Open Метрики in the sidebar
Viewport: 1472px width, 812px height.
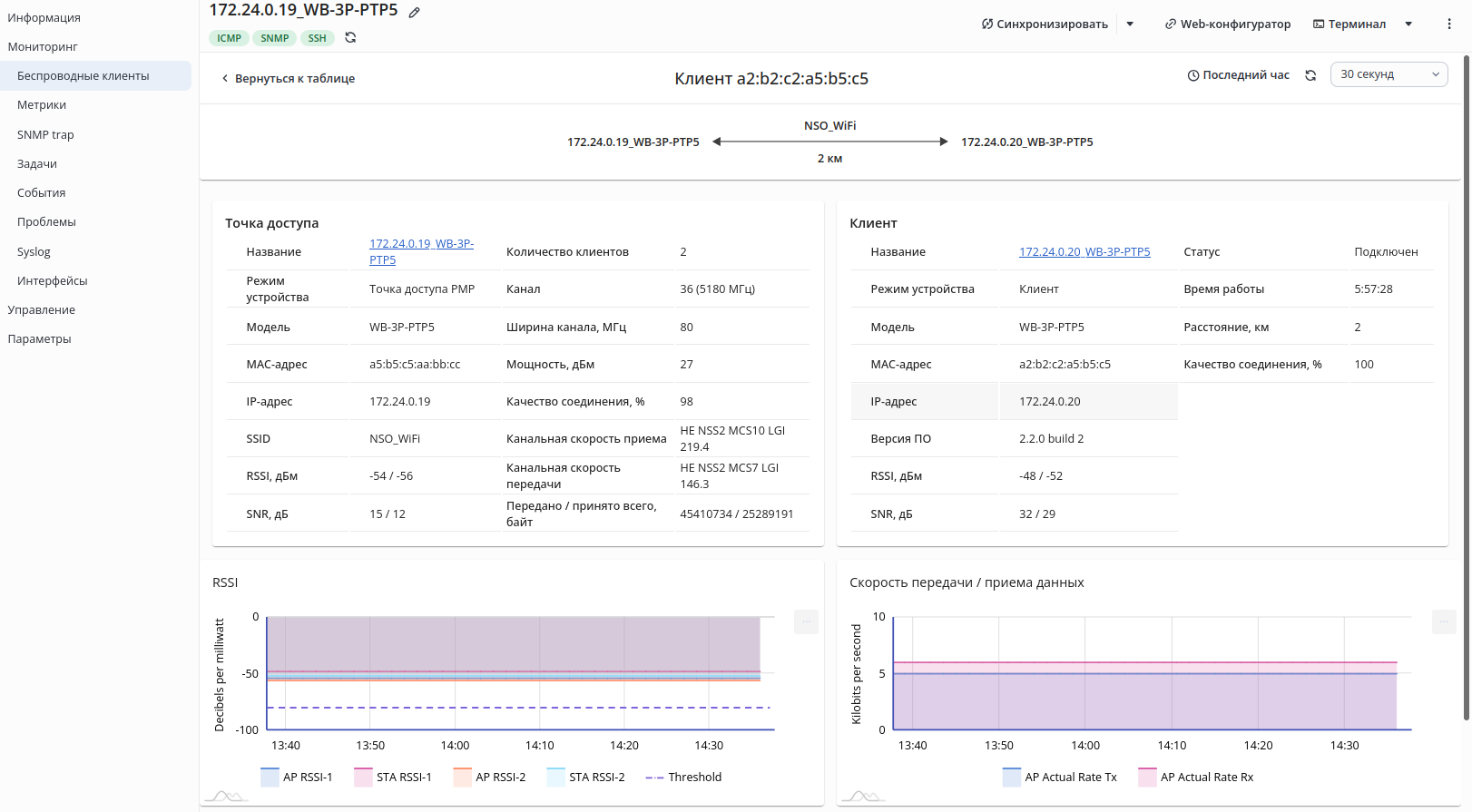click(x=42, y=105)
